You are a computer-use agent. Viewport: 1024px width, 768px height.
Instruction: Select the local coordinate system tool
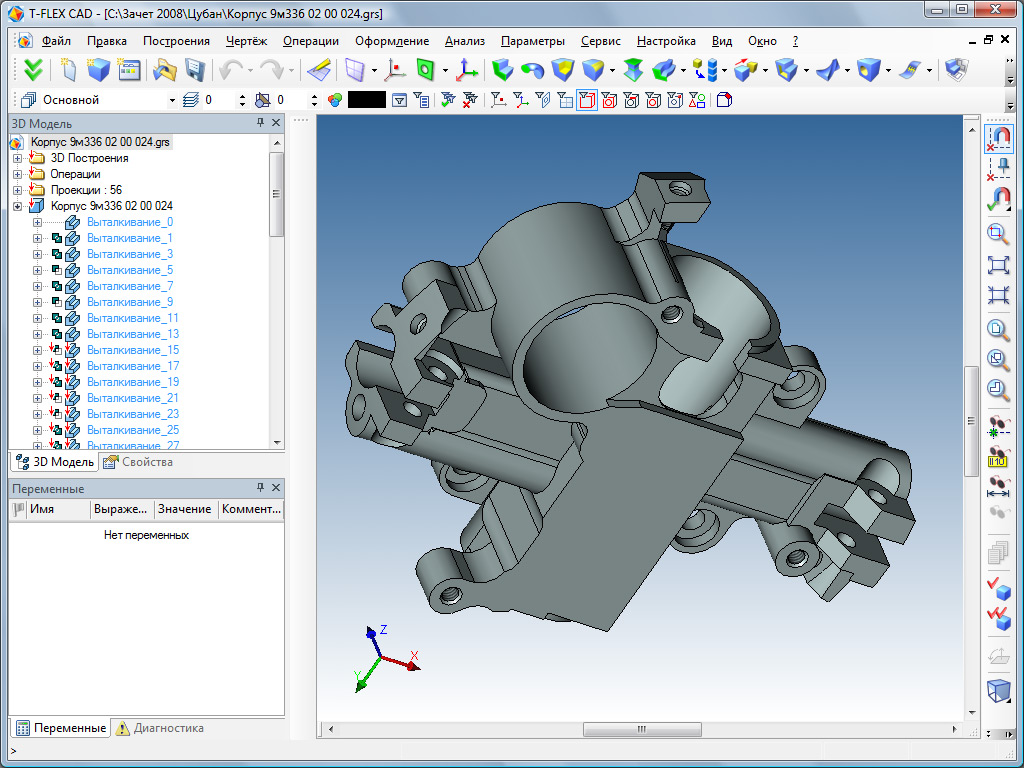coord(466,69)
